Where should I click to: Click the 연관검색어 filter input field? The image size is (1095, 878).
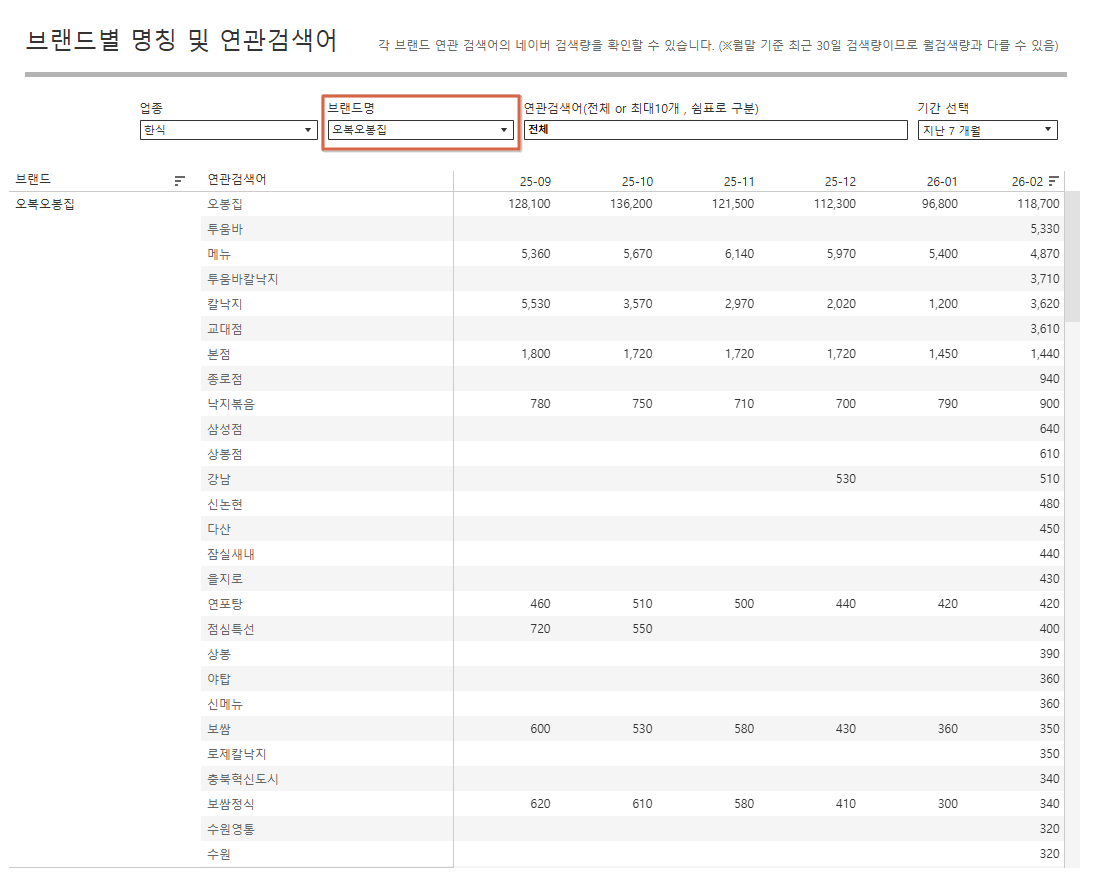coord(715,130)
